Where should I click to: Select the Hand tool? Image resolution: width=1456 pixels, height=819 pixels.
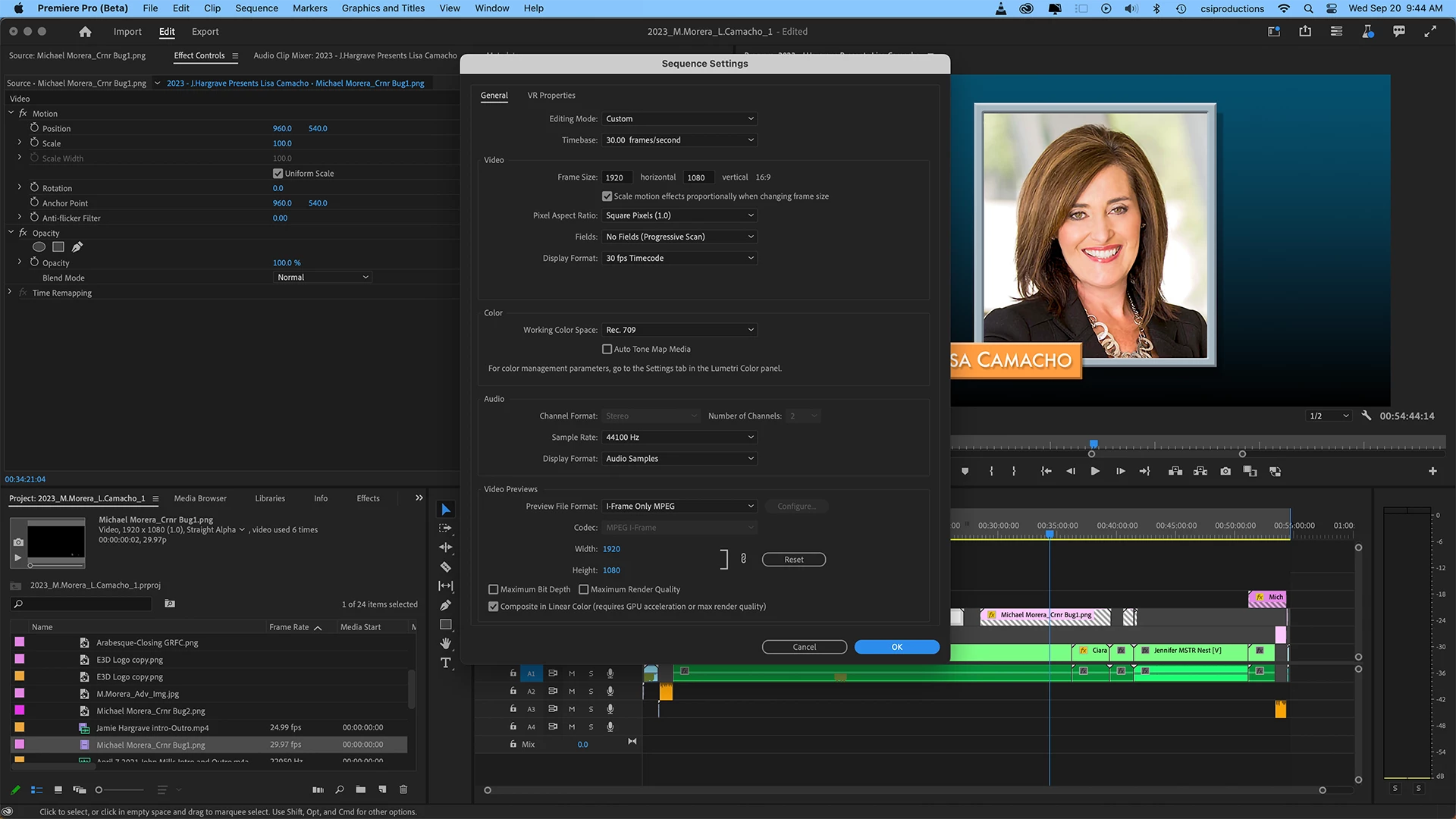pyautogui.click(x=446, y=644)
